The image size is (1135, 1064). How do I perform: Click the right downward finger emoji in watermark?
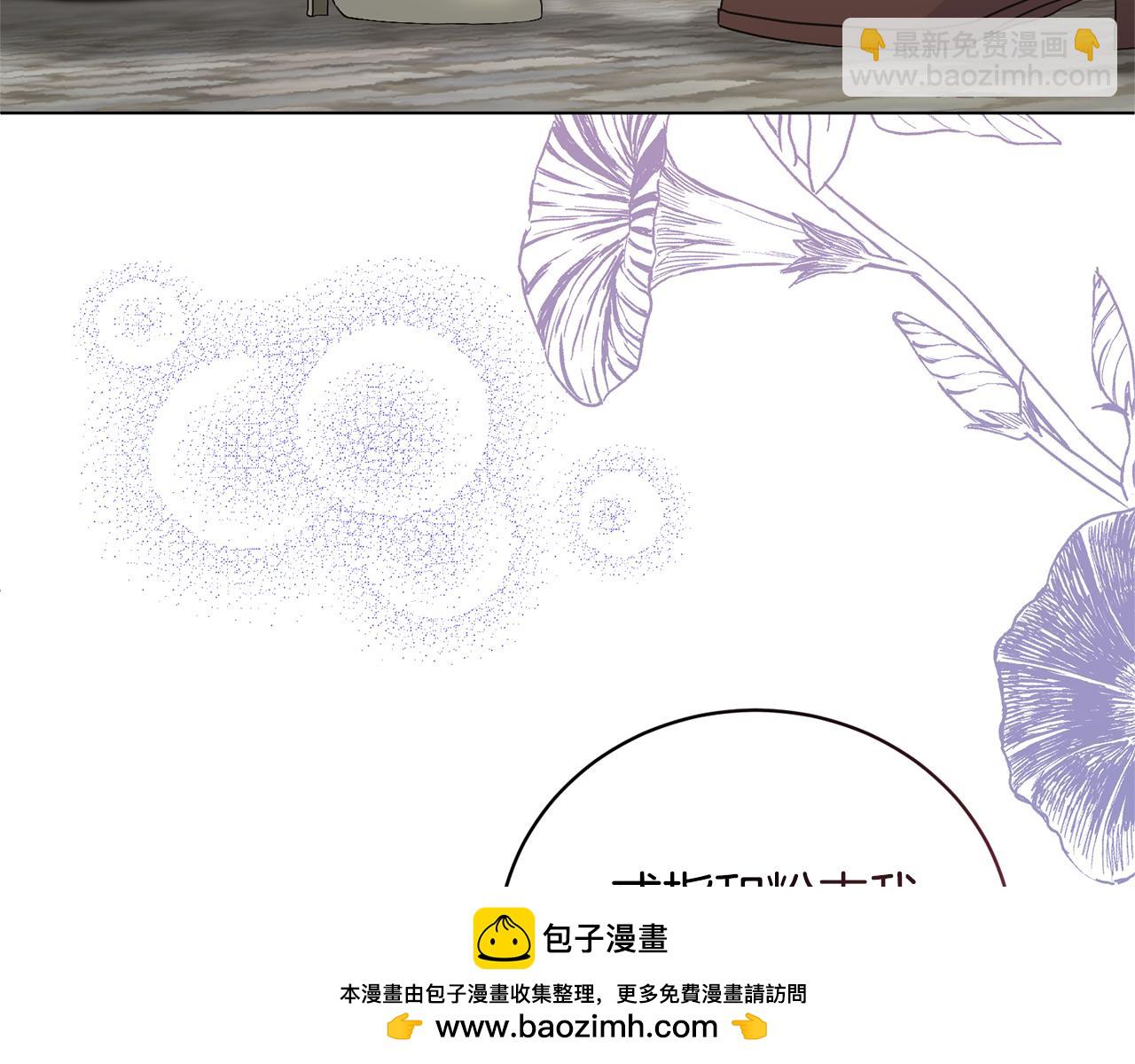click(x=1085, y=44)
